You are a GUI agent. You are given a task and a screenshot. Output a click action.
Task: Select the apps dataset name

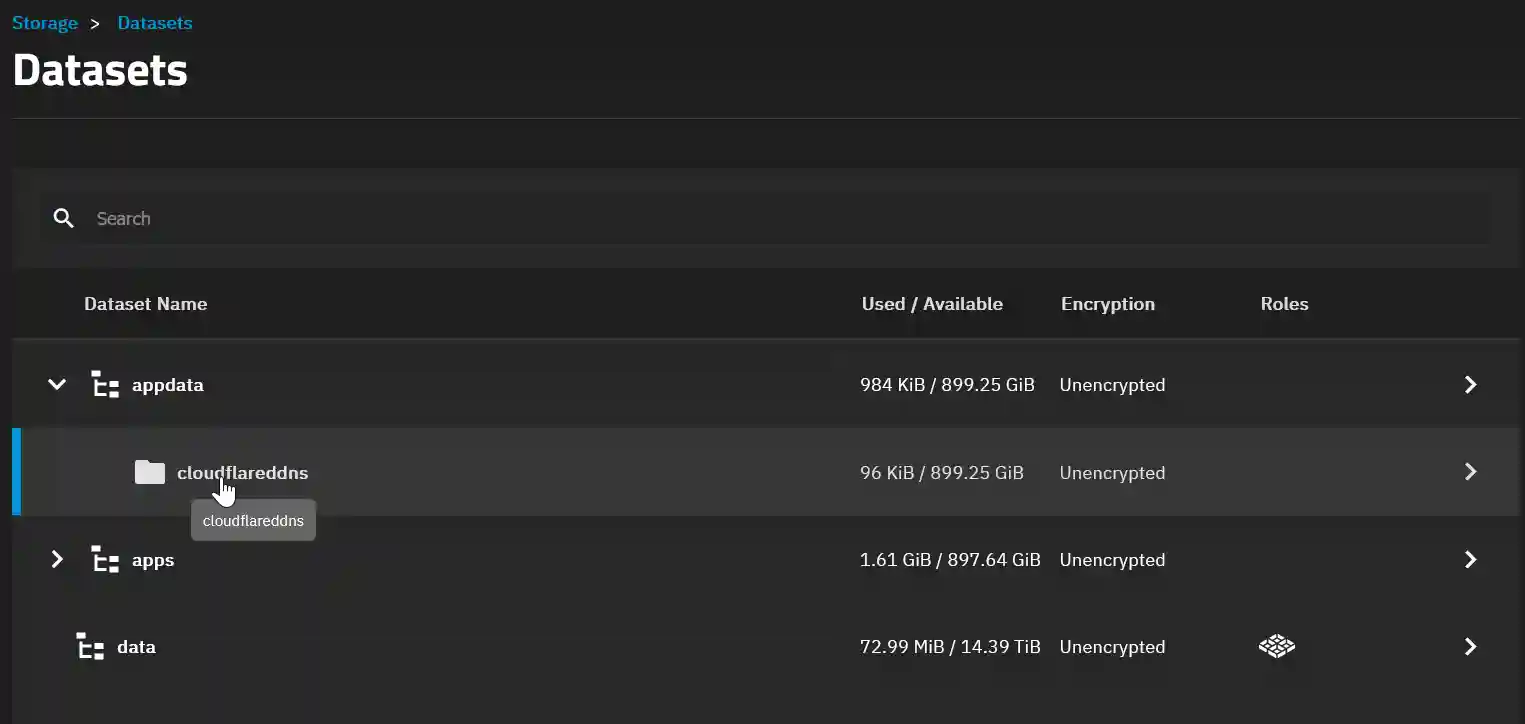coord(152,559)
